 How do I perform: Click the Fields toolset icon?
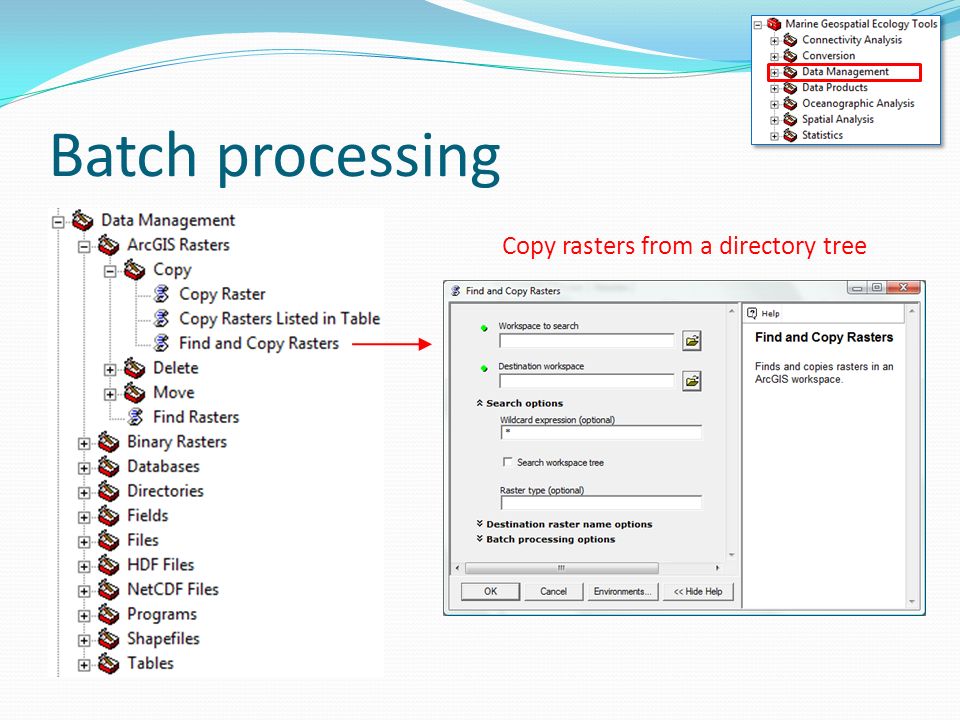108,516
